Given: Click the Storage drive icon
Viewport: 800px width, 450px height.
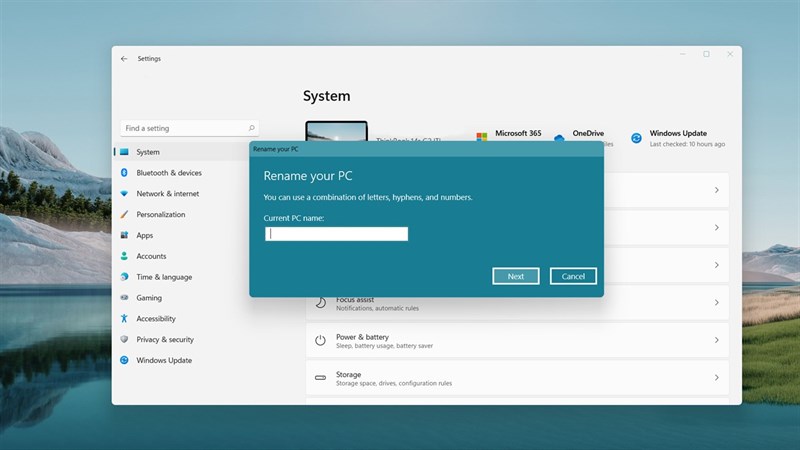Looking at the screenshot, I should (x=320, y=378).
